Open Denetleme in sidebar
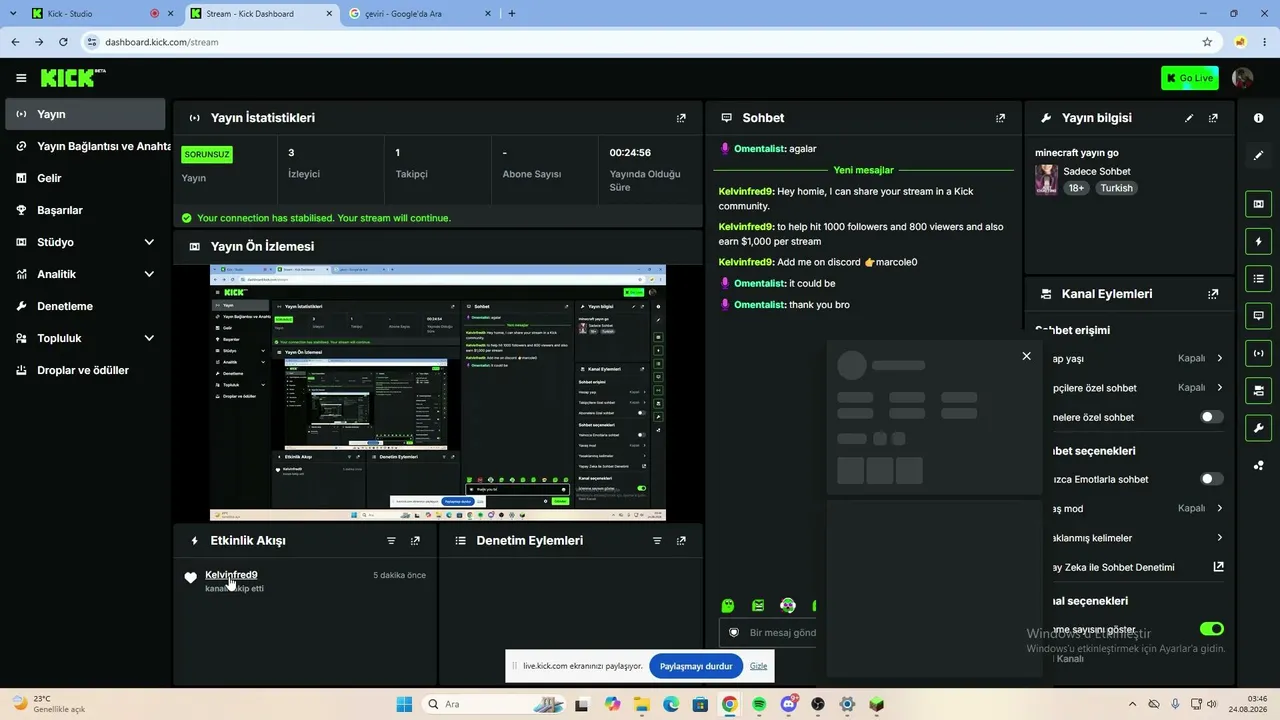The width and height of the screenshot is (1280, 720). click(x=85, y=306)
